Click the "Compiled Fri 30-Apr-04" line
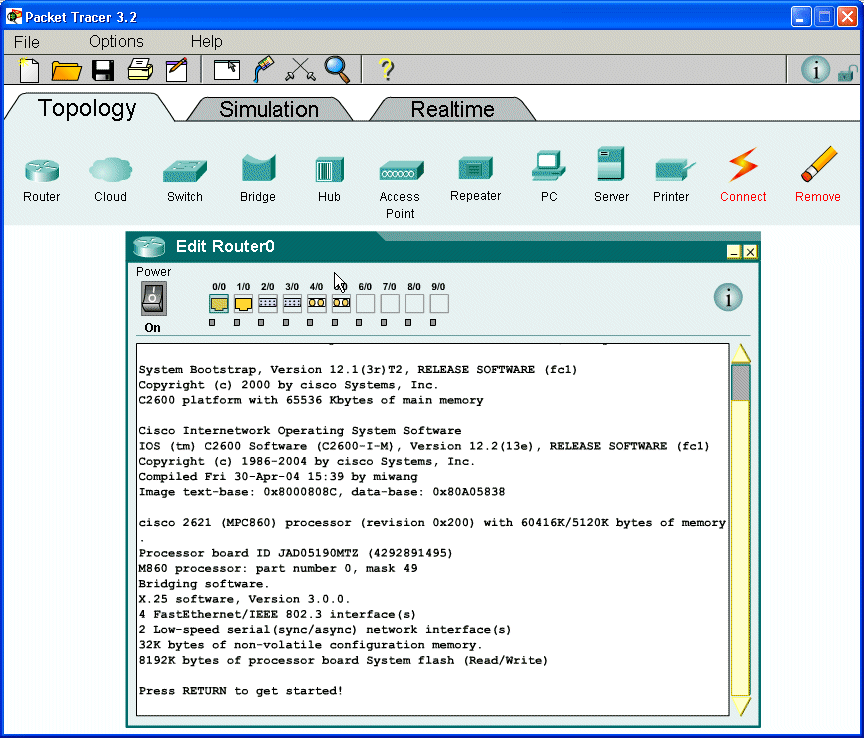Image resolution: width=864 pixels, height=738 pixels. point(278,477)
